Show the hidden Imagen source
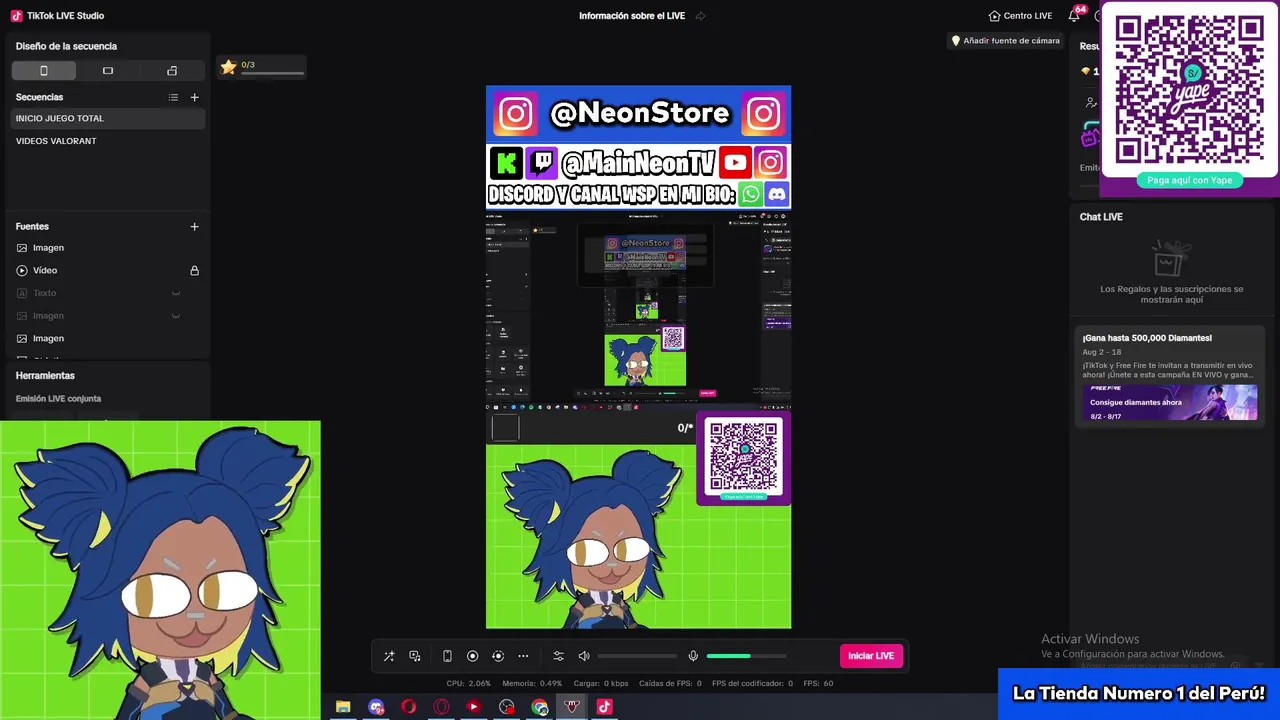Image resolution: width=1280 pixels, height=720 pixels. [x=176, y=316]
